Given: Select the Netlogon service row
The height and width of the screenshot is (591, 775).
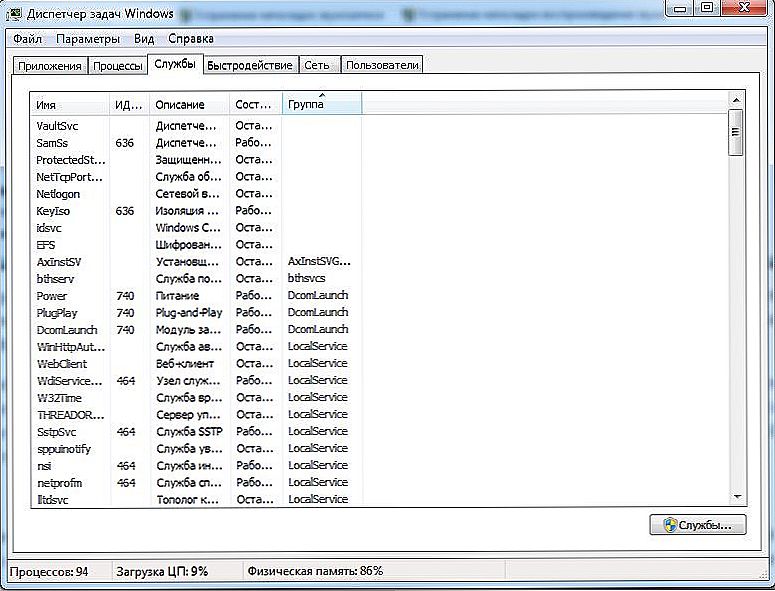Looking at the screenshot, I should click(x=196, y=194).
